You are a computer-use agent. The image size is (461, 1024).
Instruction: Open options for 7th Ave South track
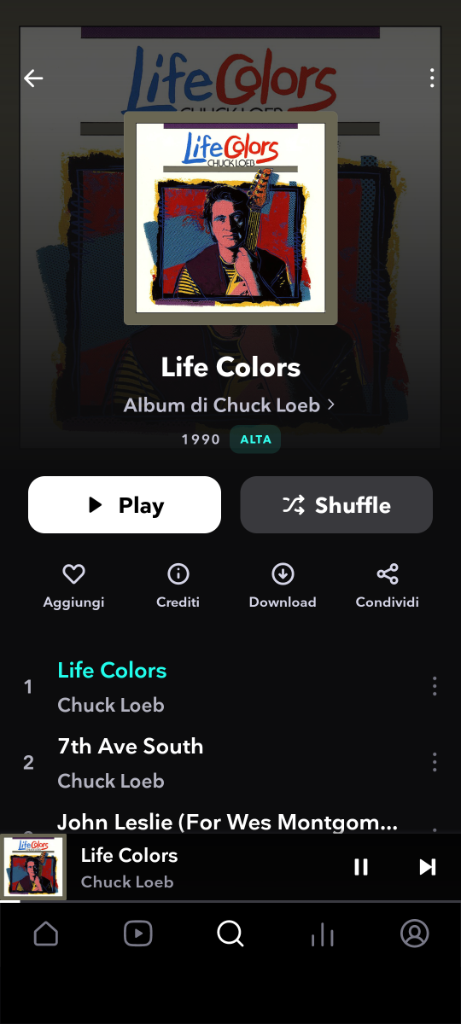[x=434, y=762]
